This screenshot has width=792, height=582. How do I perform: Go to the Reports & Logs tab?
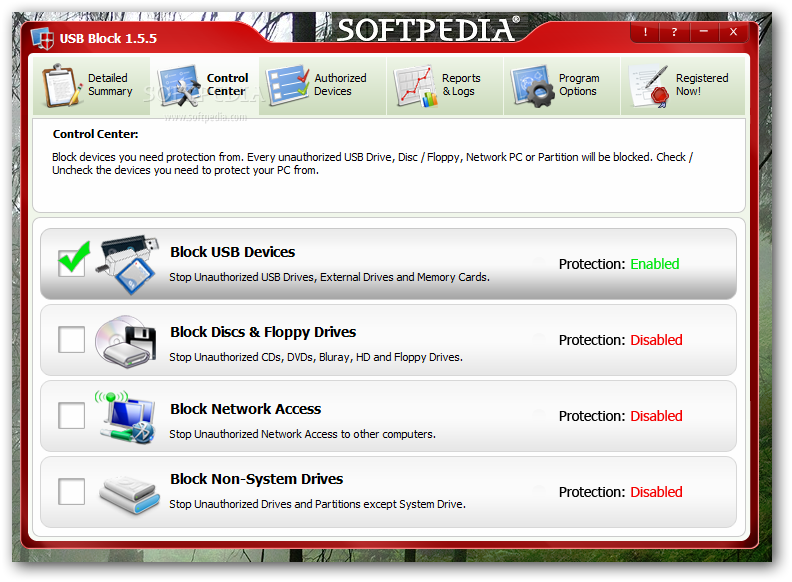click(x=445, y=85)
